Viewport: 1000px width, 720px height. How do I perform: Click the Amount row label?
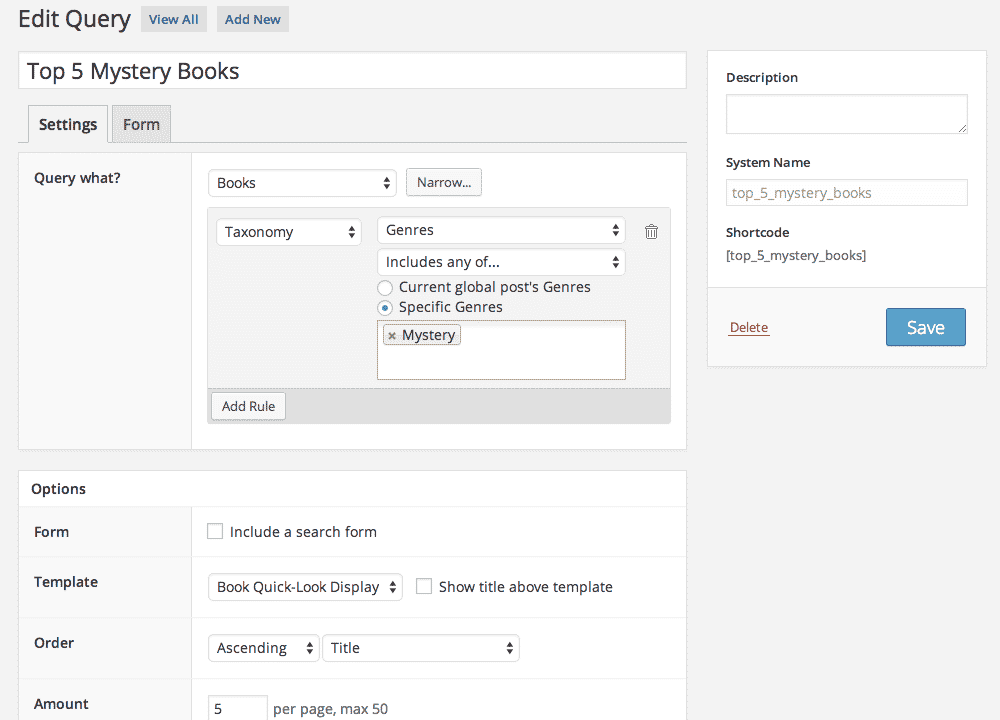point(61,704)
